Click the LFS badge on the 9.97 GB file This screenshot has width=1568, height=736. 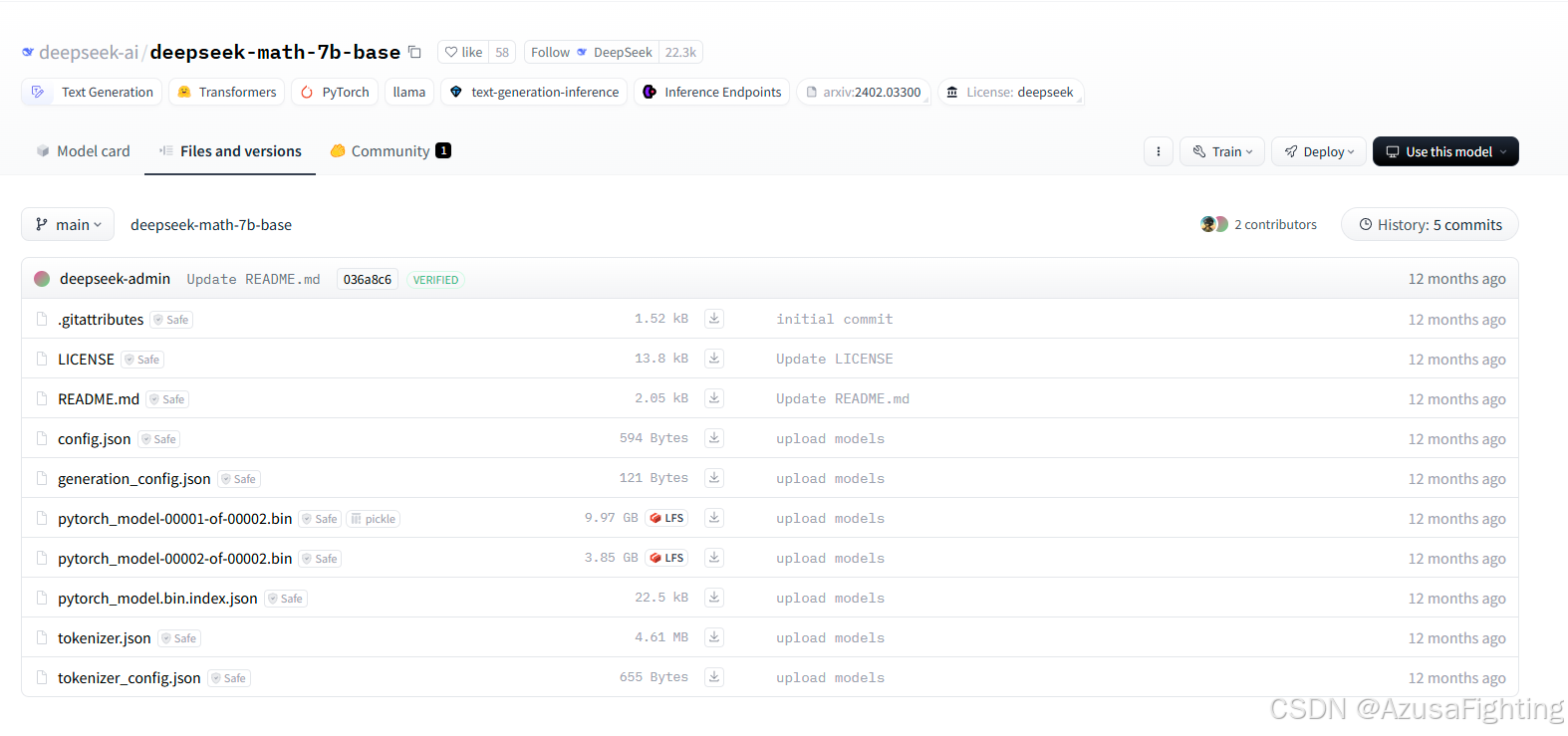click(x=666, y=518)
